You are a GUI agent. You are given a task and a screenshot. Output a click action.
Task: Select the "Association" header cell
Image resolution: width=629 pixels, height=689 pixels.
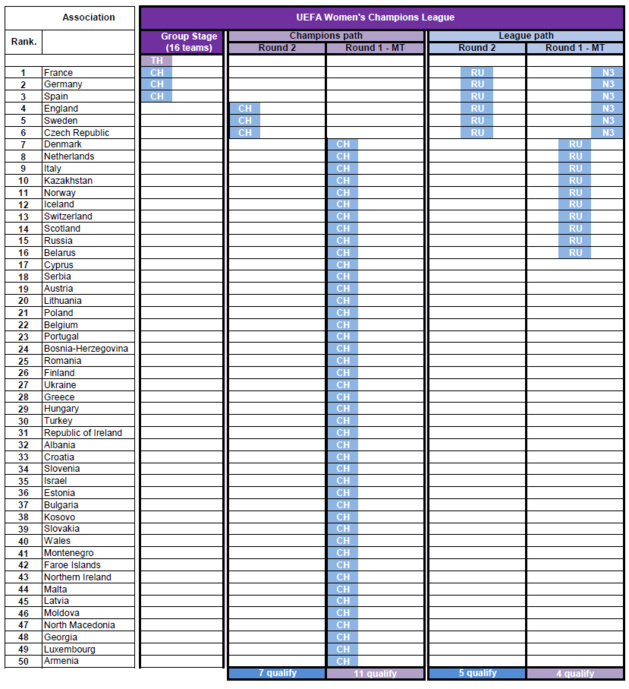pos(70,18)
